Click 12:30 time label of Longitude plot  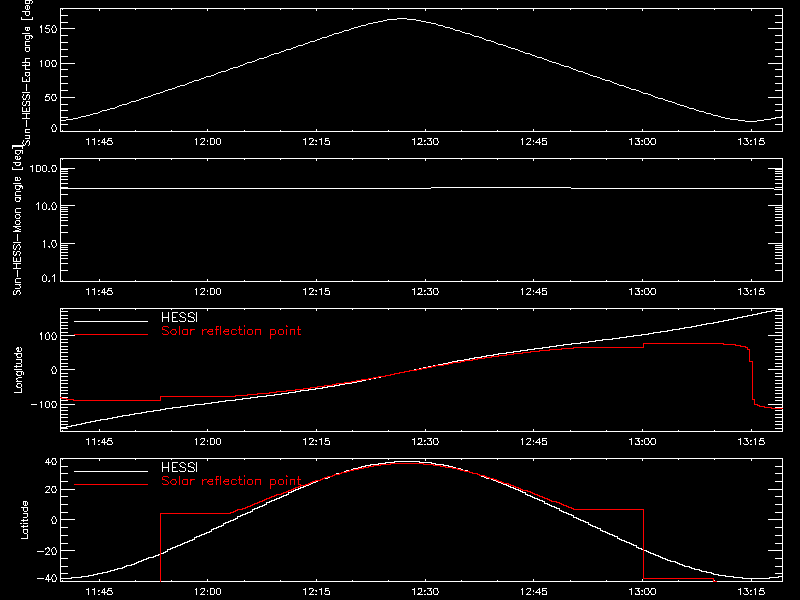[x=425, y=442]
